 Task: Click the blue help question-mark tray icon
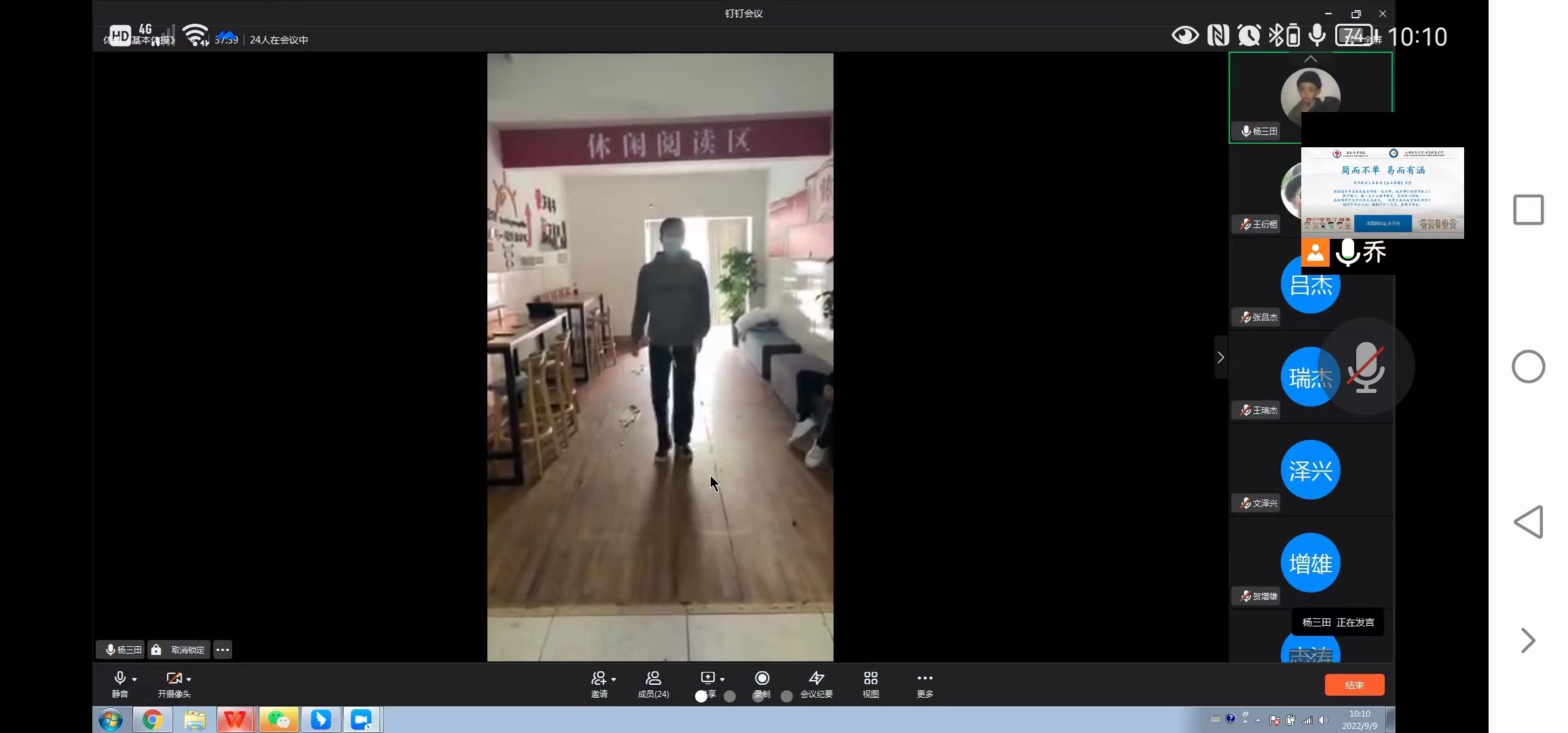tap(1230, 719)
